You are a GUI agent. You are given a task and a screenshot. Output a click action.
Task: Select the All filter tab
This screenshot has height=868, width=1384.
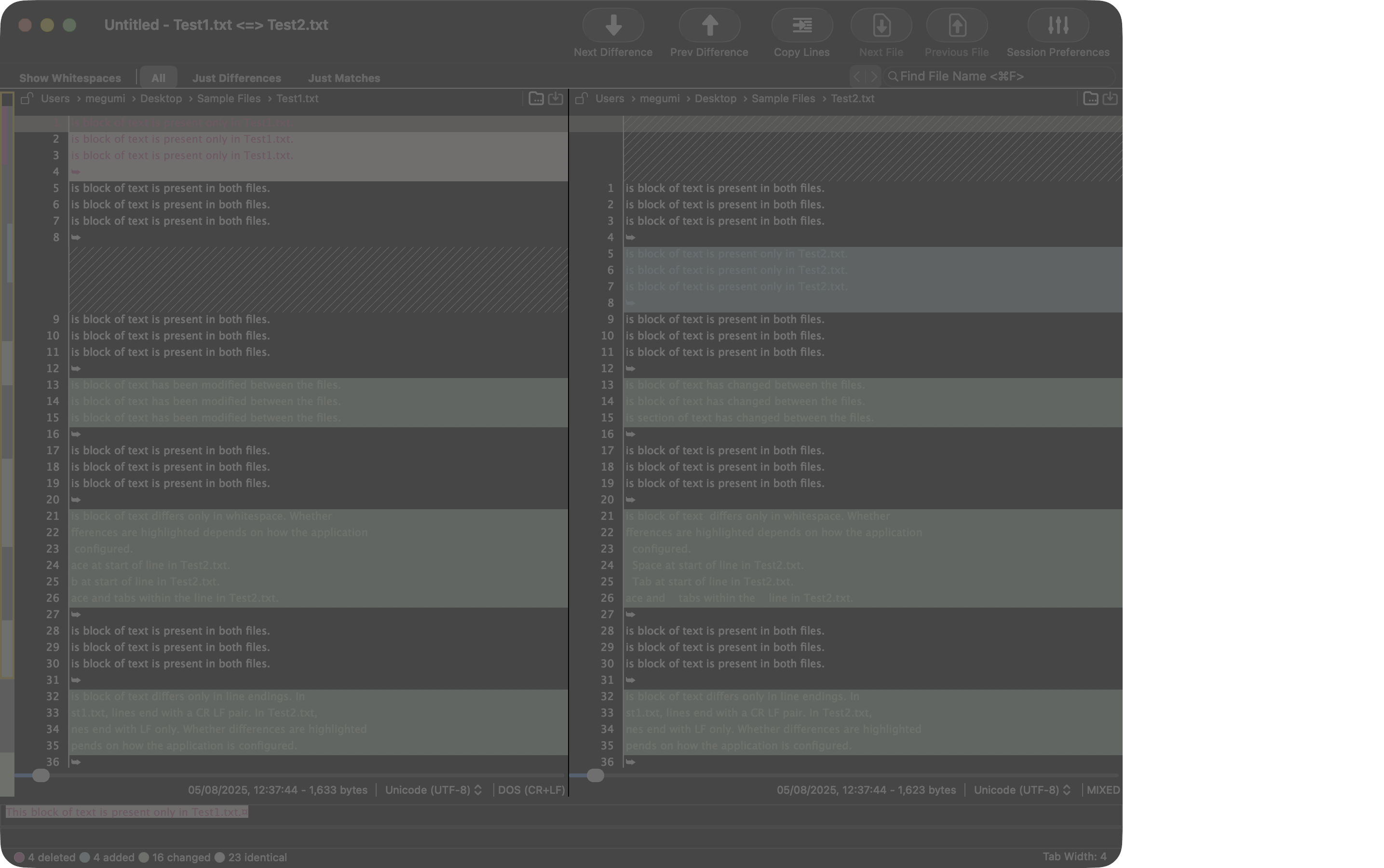click(159, 78)
